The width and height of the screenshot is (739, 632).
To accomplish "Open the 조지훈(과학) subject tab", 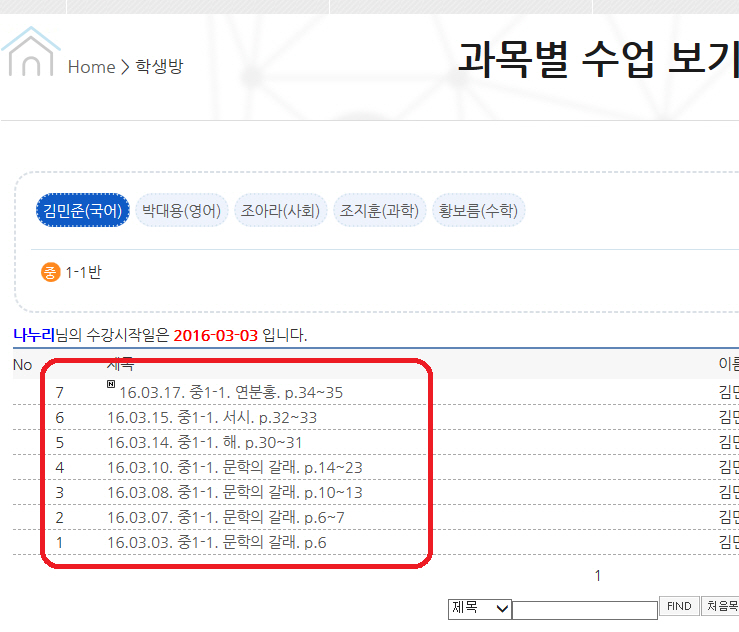I will (379, 211).
